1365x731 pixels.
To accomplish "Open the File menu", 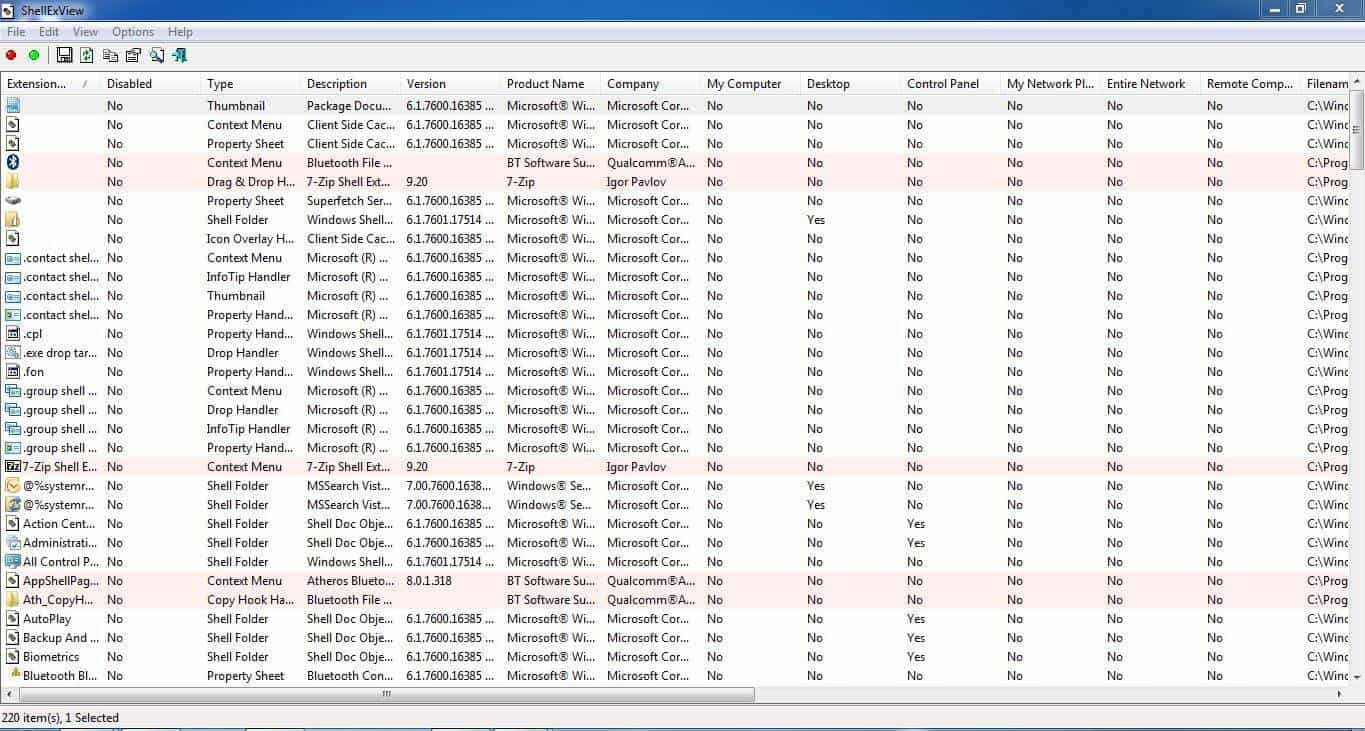I will click(x=16, y=32).
